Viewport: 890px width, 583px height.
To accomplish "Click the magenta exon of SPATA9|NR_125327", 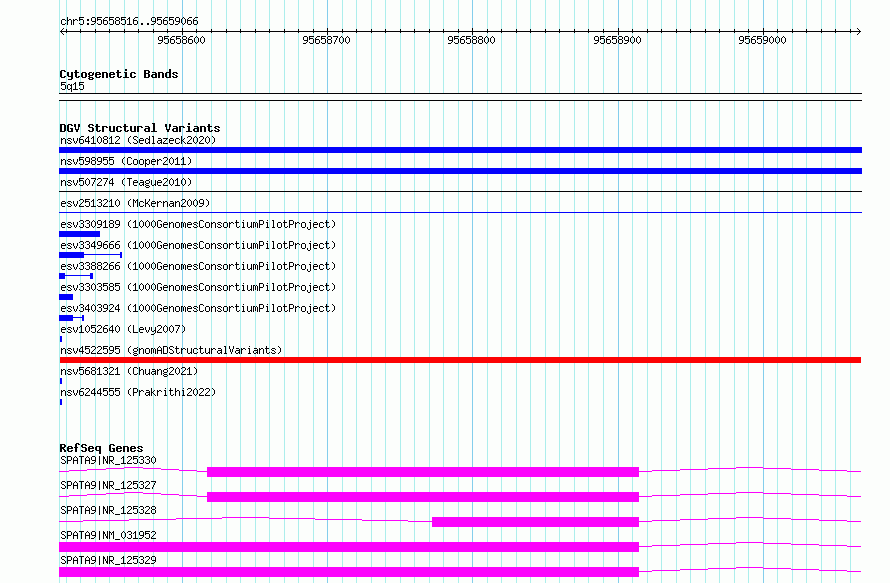I will pyautogui.click(x=423, y=497).
